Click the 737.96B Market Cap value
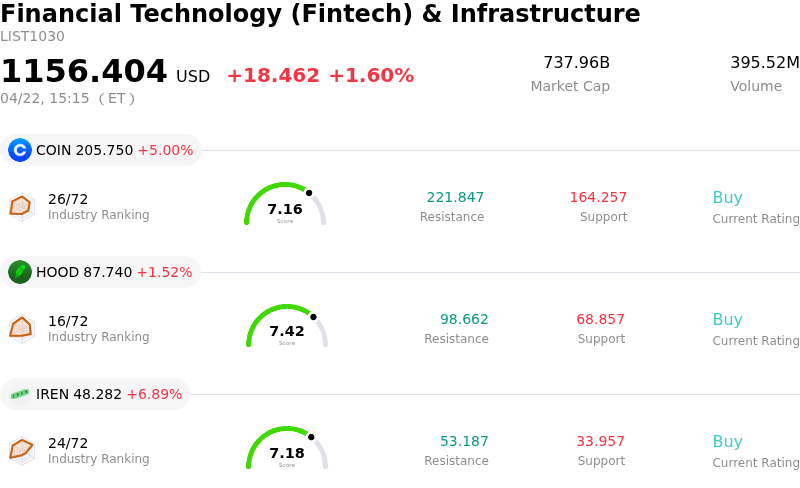This screenshot has width=800, height=488. coord(576,63)
